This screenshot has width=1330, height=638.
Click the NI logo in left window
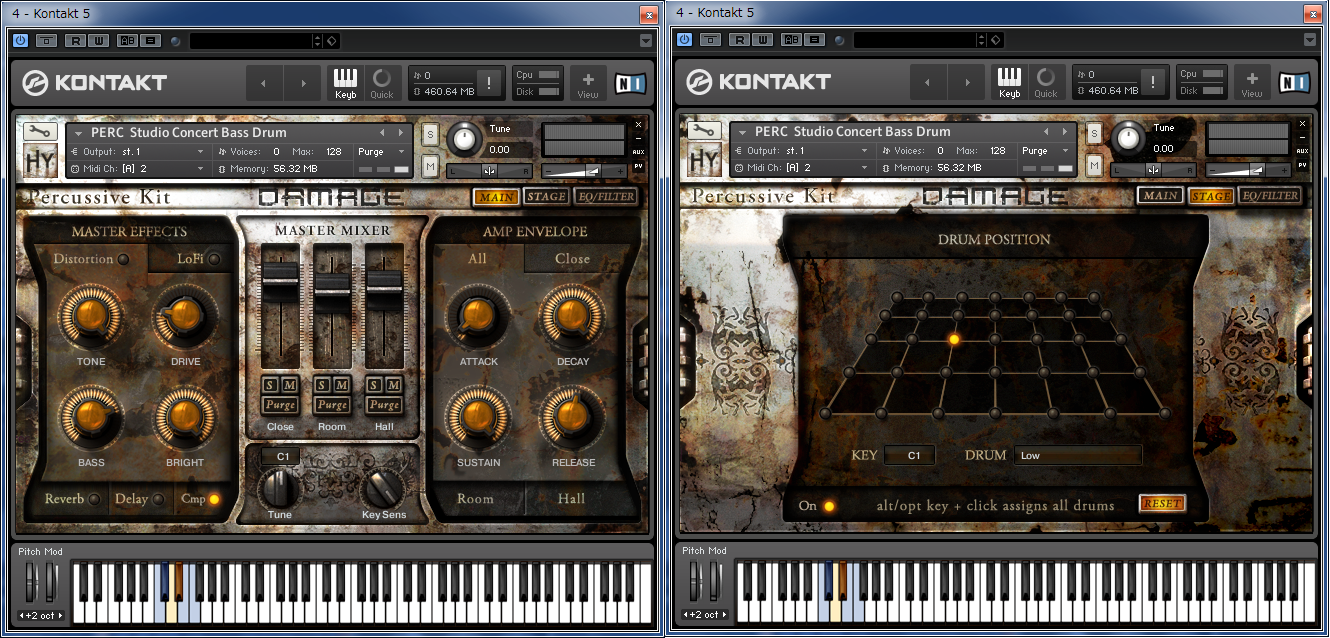click(x=630, y=83)
